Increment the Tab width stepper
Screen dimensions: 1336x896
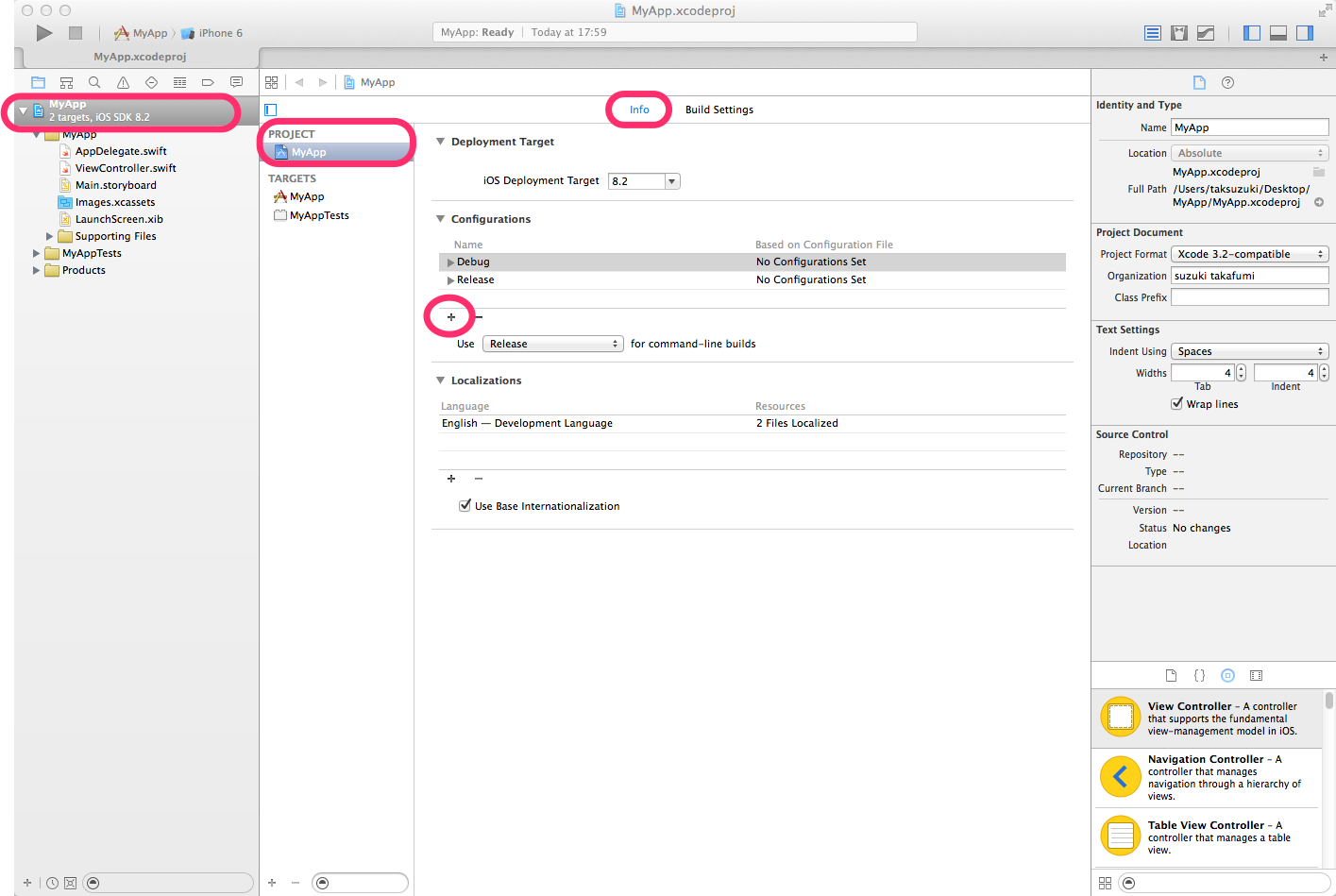coord(1241,369)
